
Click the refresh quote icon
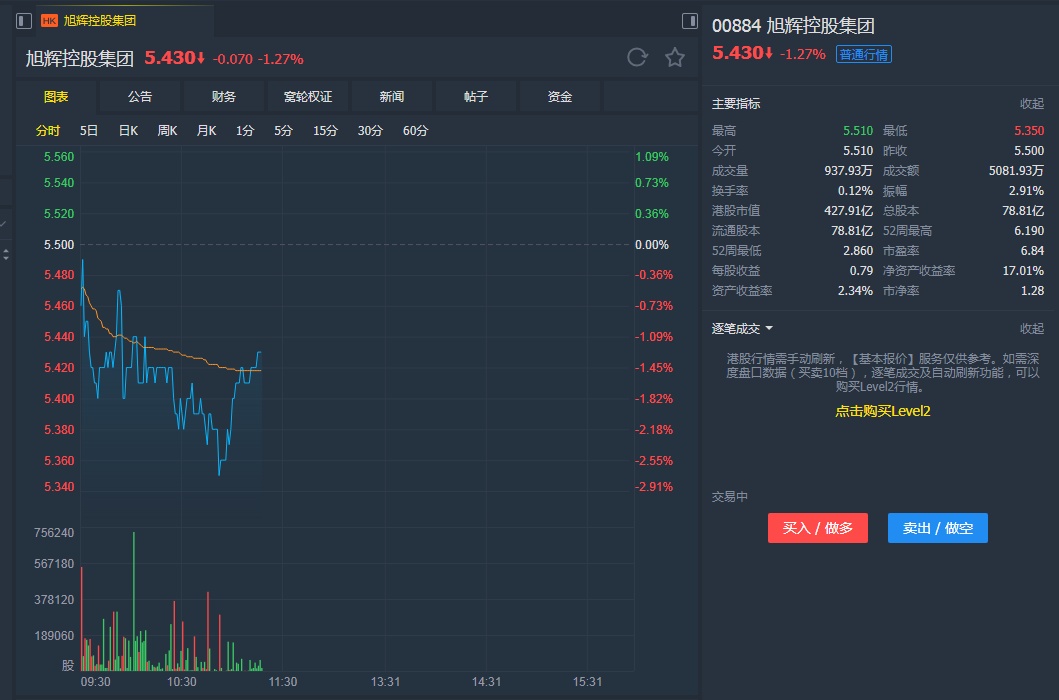(637, 57)
